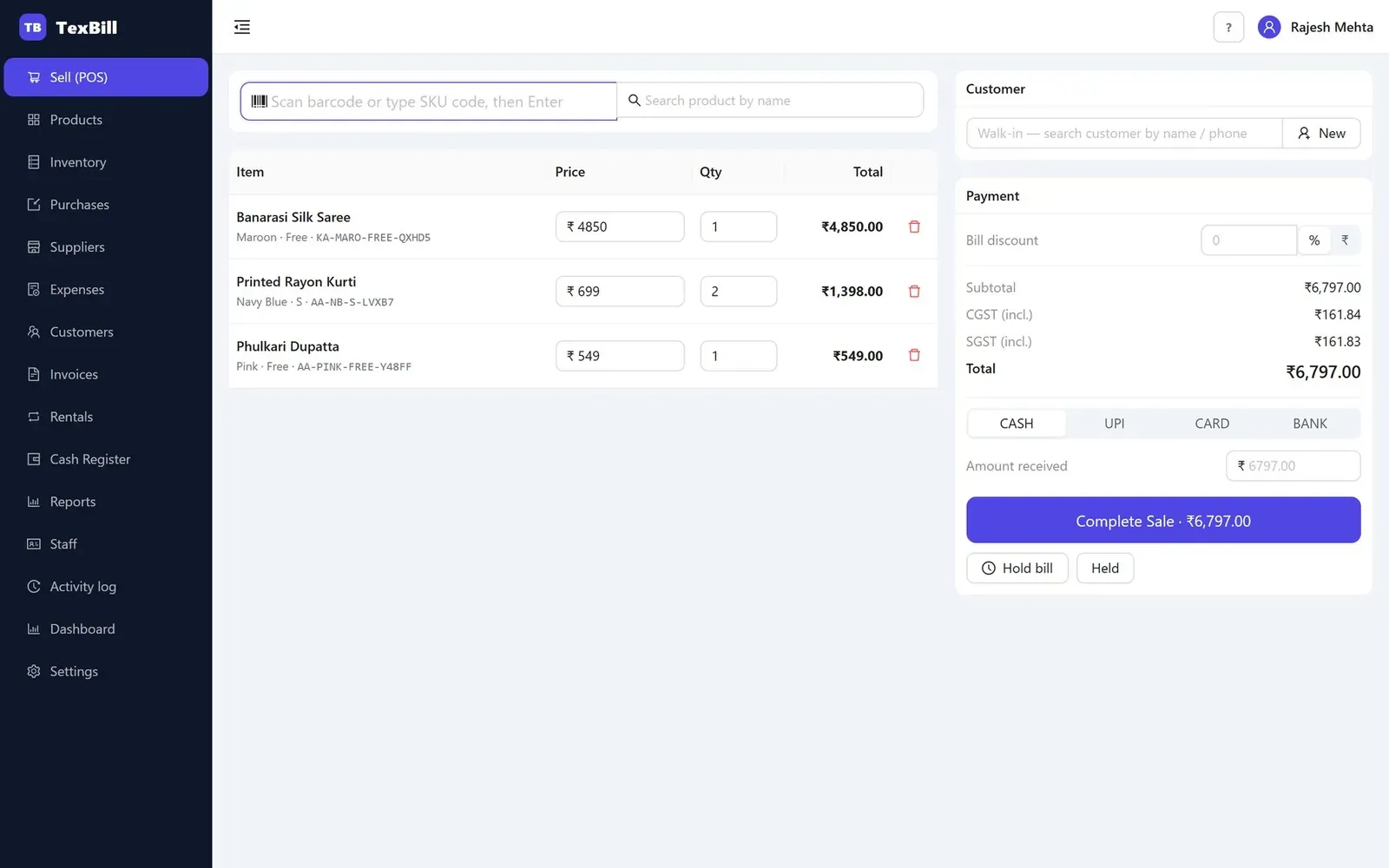Image resolution: width=1389 pixels, height=868 pixels.
Task: Open Rajesh Mehta user avatar menu
Action: (x=1269, y=27)
